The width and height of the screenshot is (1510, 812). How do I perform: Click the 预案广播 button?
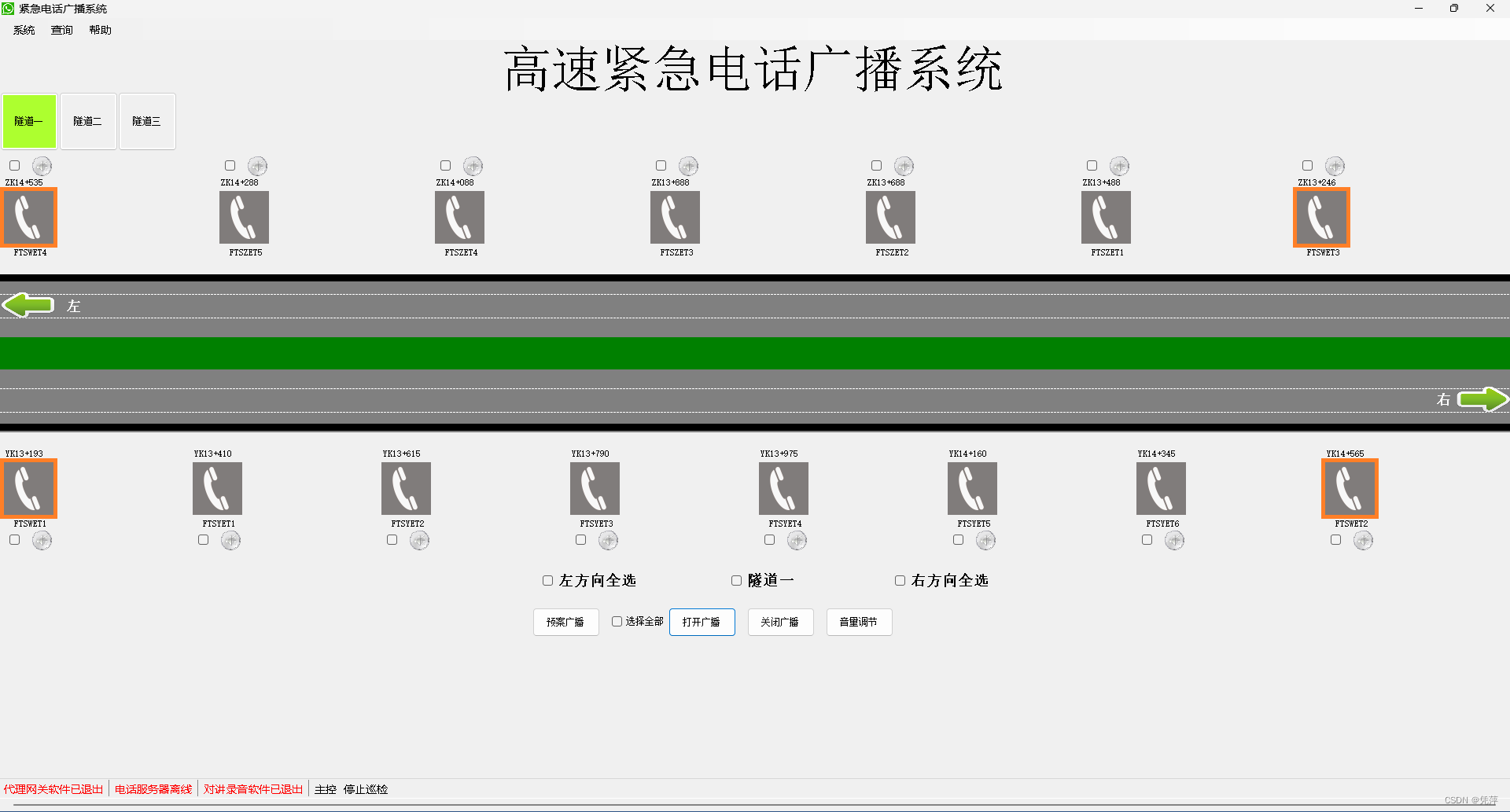tap(566, 622)
